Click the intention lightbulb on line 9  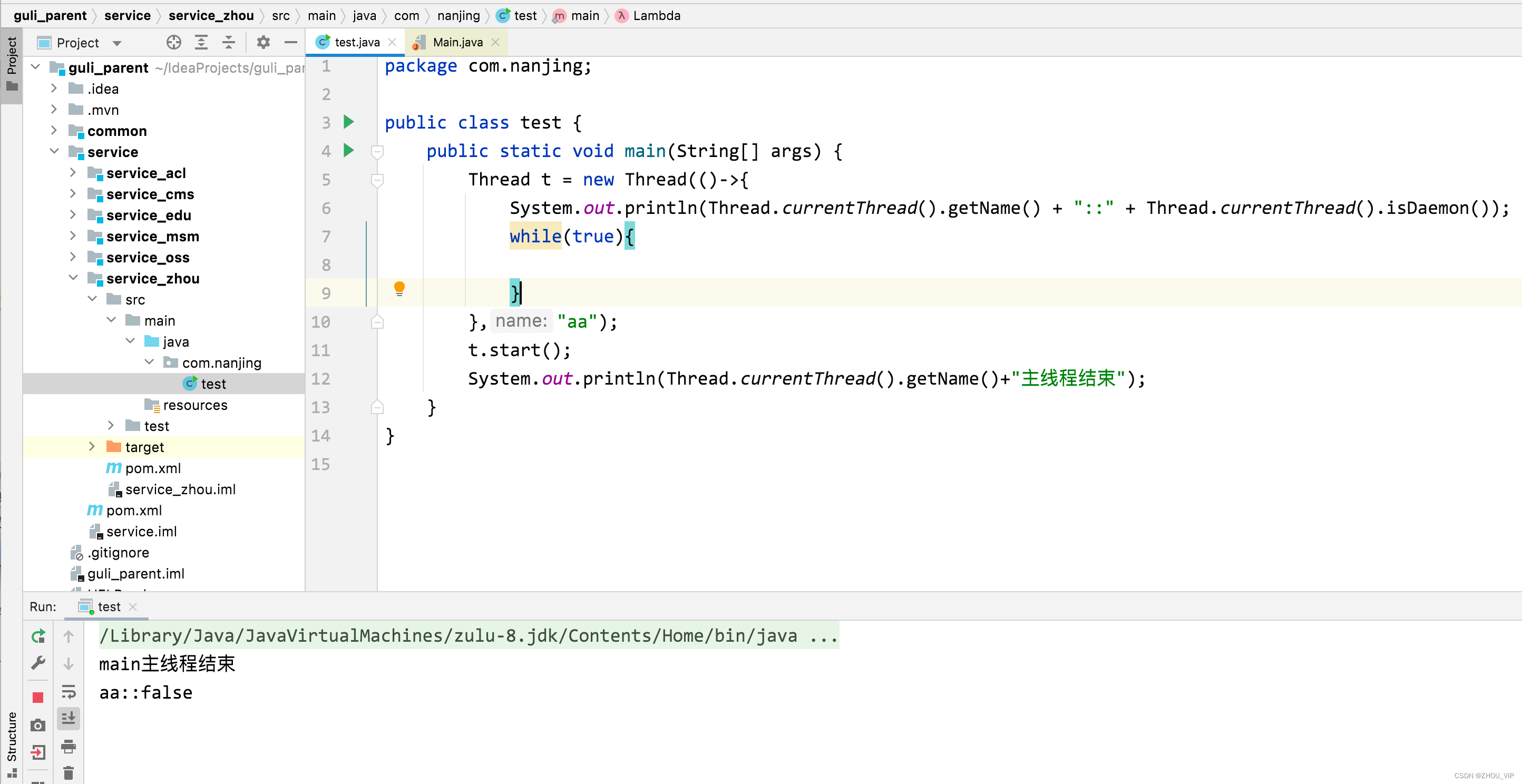coord(399,288)
